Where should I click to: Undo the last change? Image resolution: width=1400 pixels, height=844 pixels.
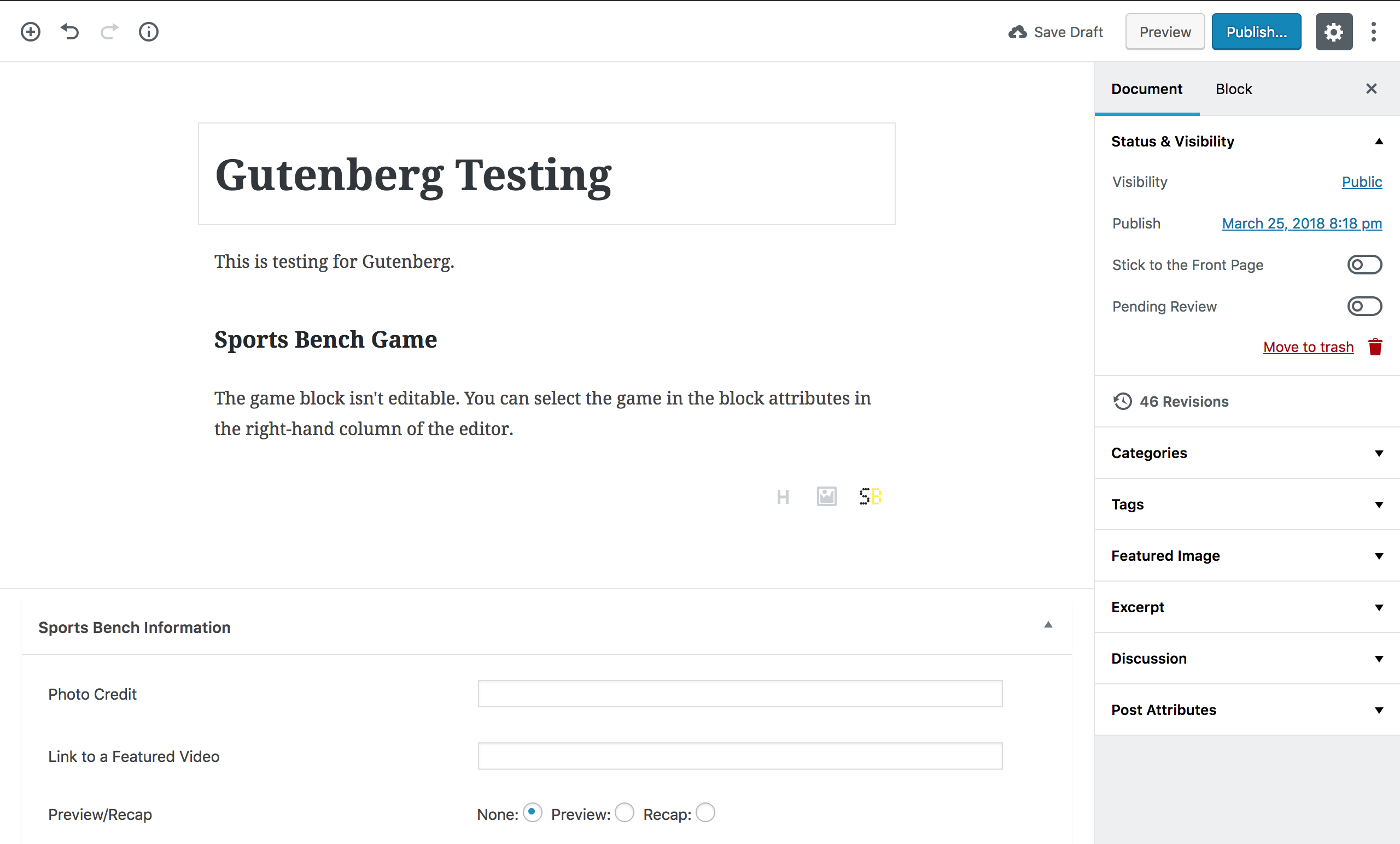click(70, 32)
